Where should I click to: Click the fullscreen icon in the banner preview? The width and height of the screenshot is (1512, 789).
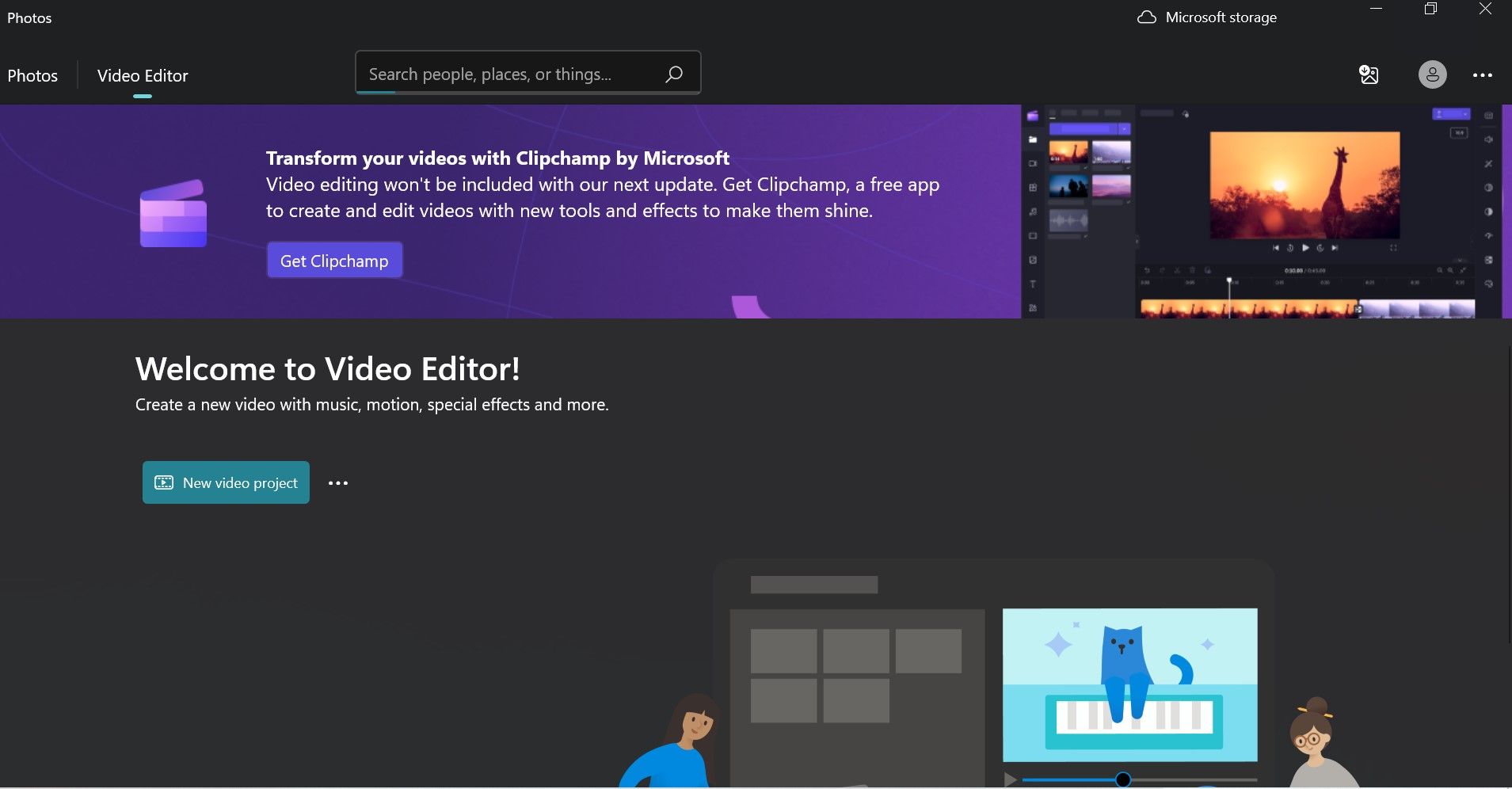point(1392,249)
